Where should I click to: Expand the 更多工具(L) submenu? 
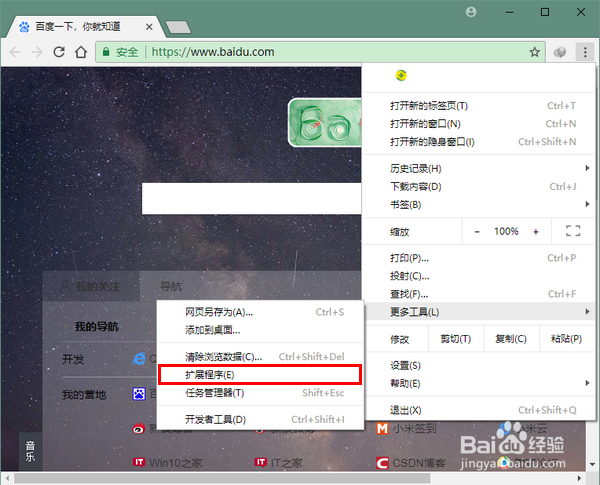click(x=478, y=312)
